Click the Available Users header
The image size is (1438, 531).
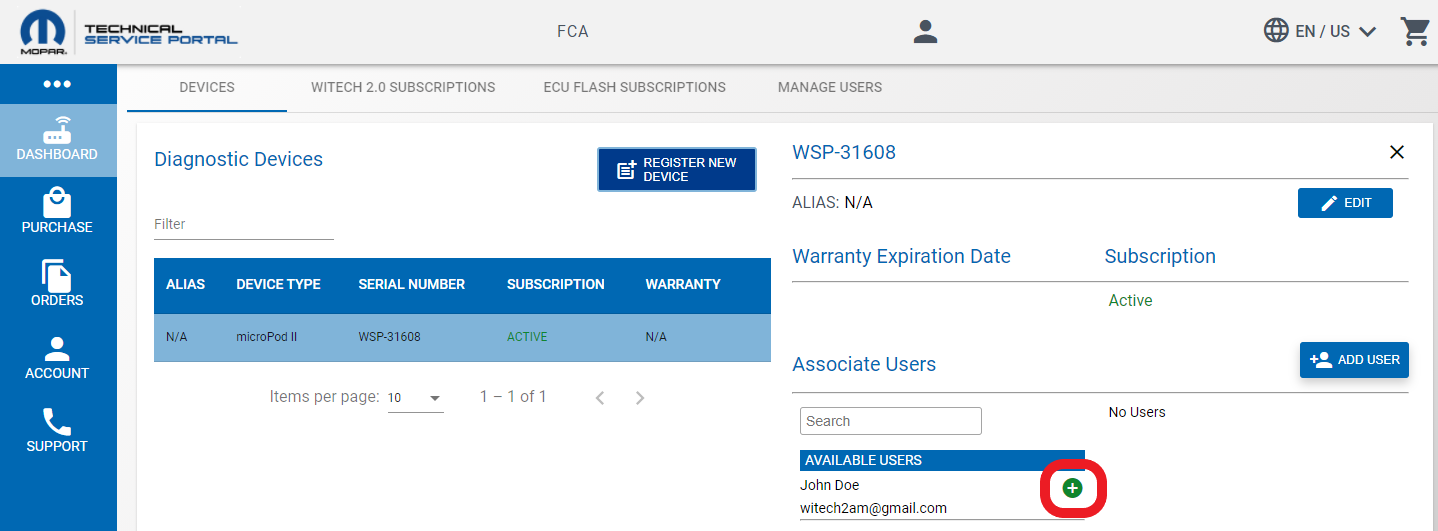[x=942, y=460]
